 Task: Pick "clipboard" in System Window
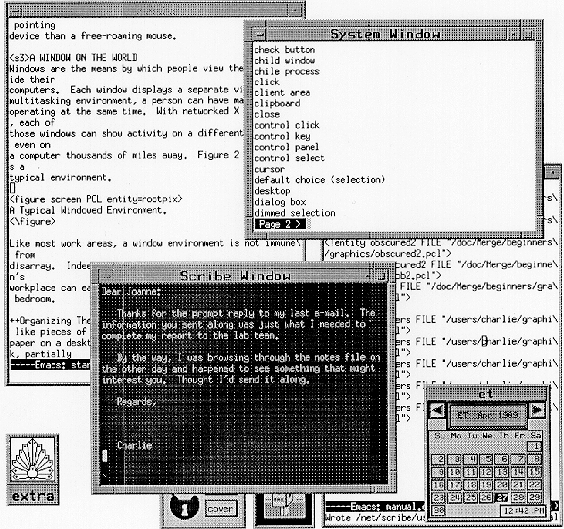pyautogui.click(x=277, y=104)
